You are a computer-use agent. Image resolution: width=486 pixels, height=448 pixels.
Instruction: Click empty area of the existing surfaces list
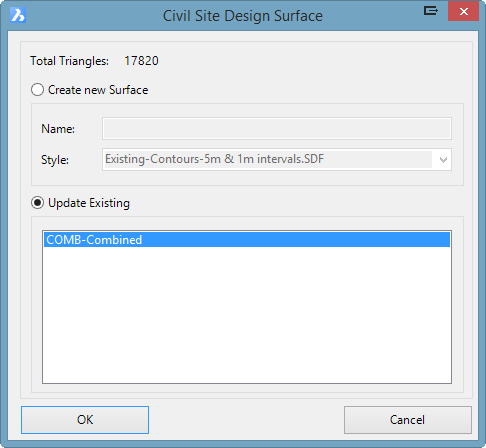[247, 315]
